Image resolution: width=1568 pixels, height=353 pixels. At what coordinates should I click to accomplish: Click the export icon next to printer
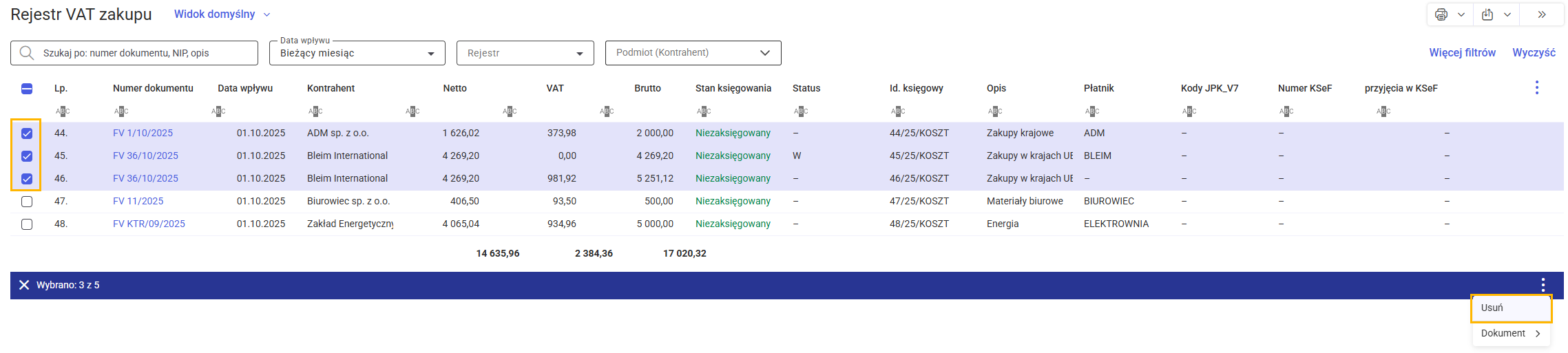[x=1487, y=14]
